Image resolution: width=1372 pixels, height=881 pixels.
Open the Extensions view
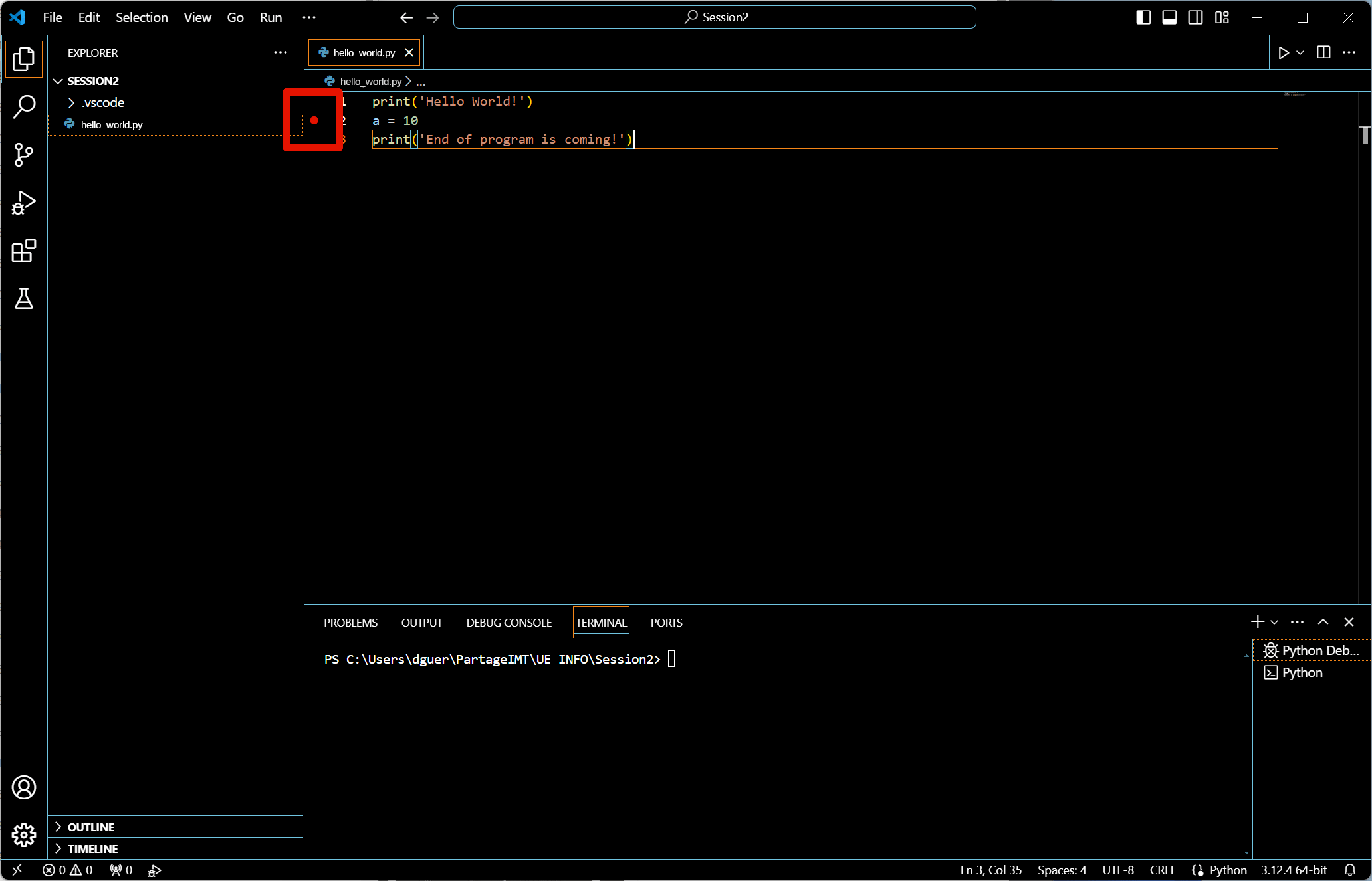[24, 251]
